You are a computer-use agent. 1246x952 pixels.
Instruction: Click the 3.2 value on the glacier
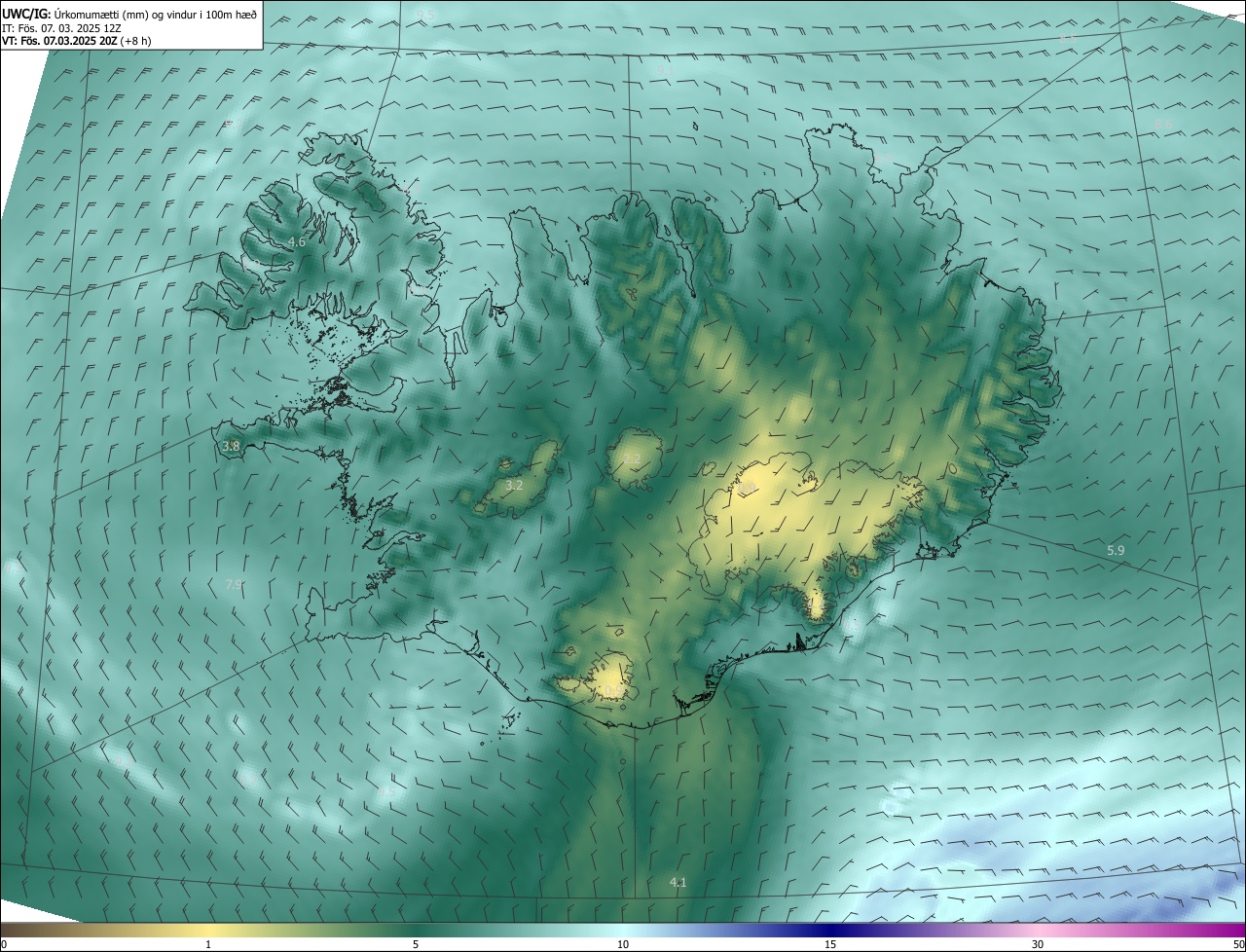pos(514,485)
